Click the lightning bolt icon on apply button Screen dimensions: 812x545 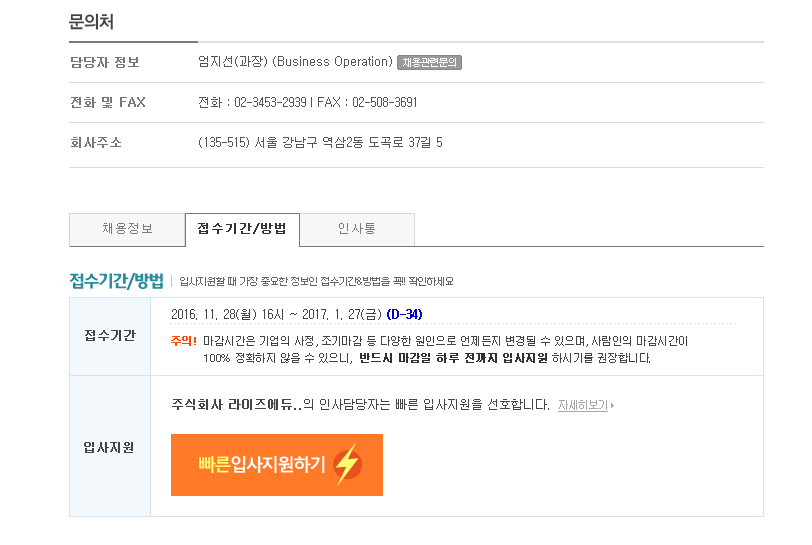347,464
